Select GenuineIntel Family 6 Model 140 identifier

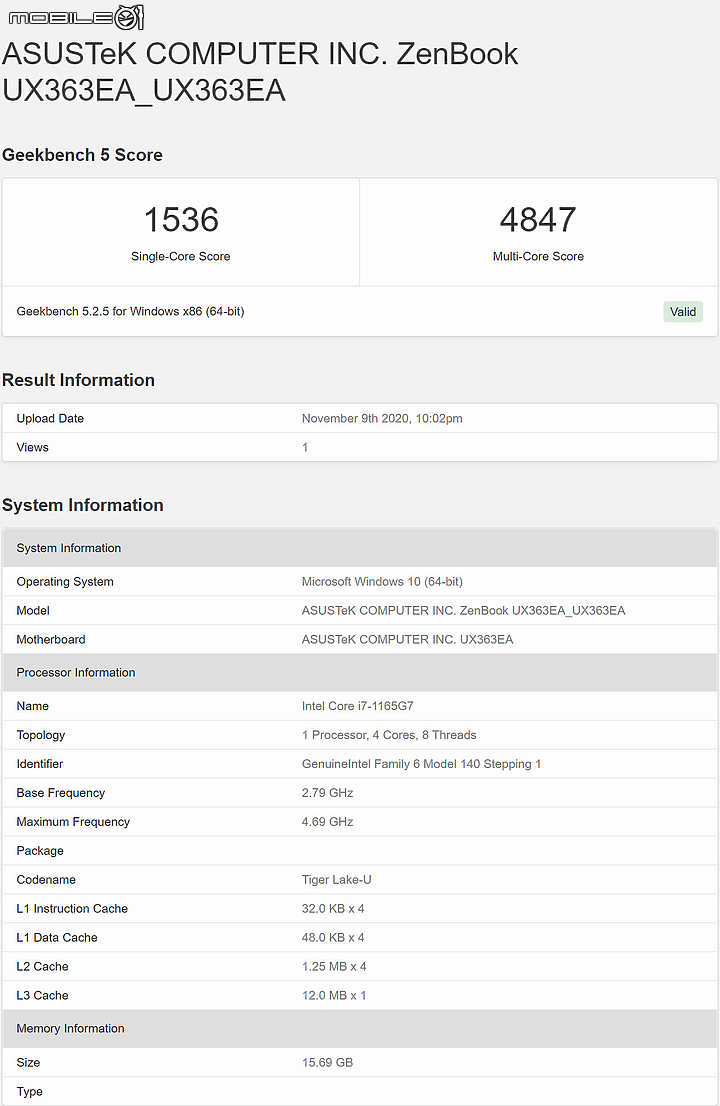(422, 764)
